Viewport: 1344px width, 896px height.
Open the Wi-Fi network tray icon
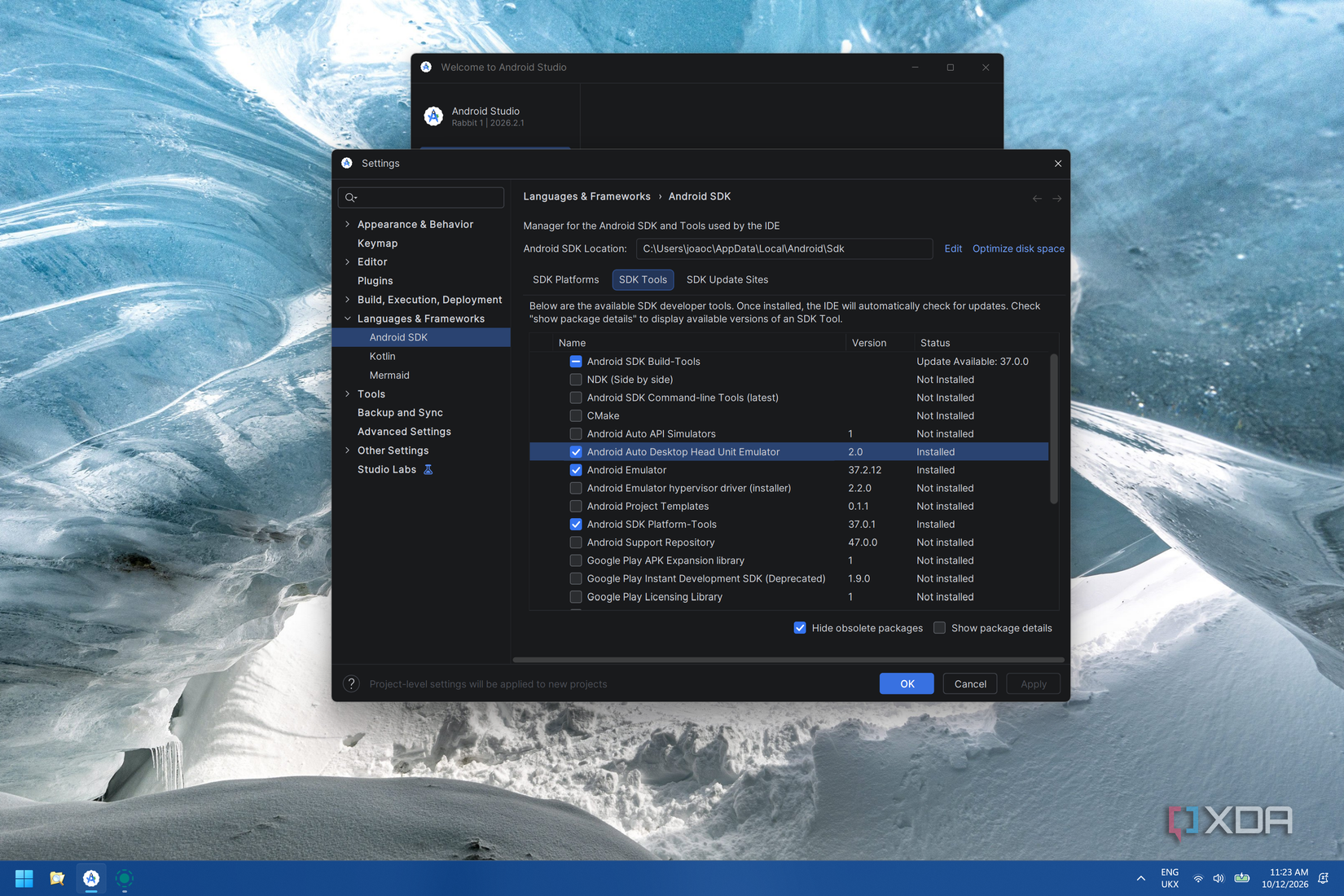(1198, 879)
